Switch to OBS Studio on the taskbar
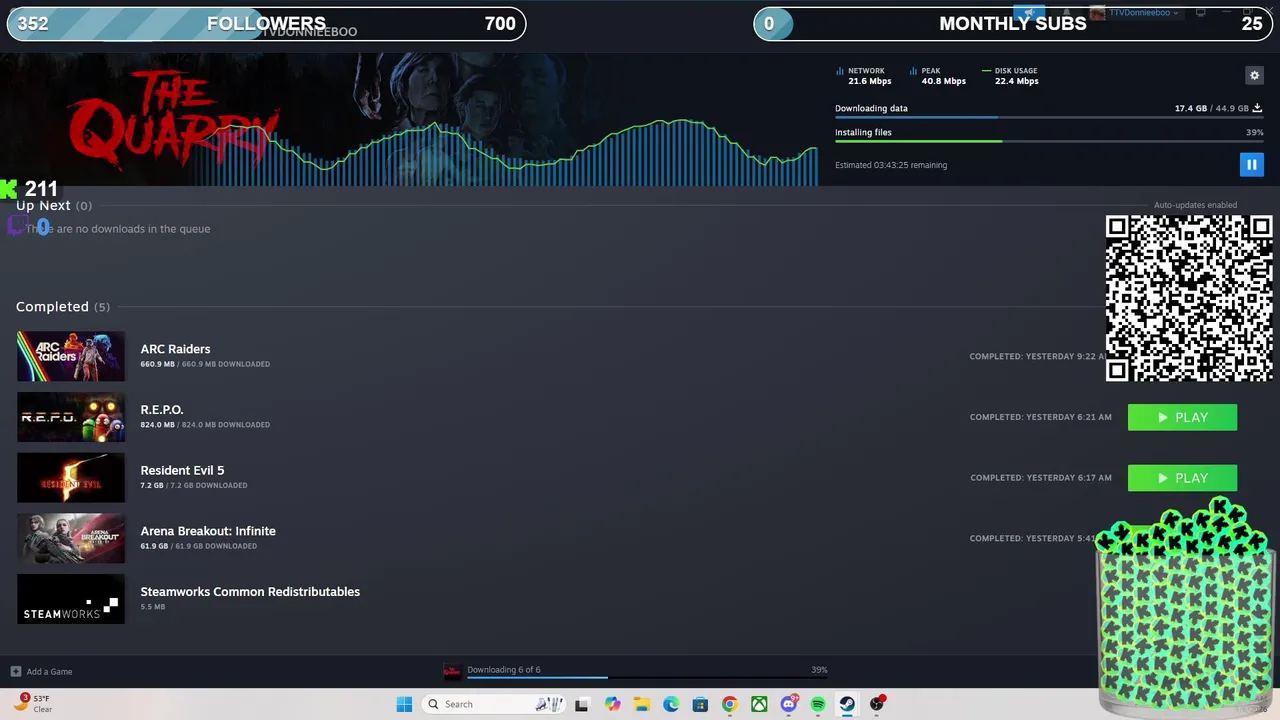The width and height of the screenshot is (1280, 720). coord(877,704)
